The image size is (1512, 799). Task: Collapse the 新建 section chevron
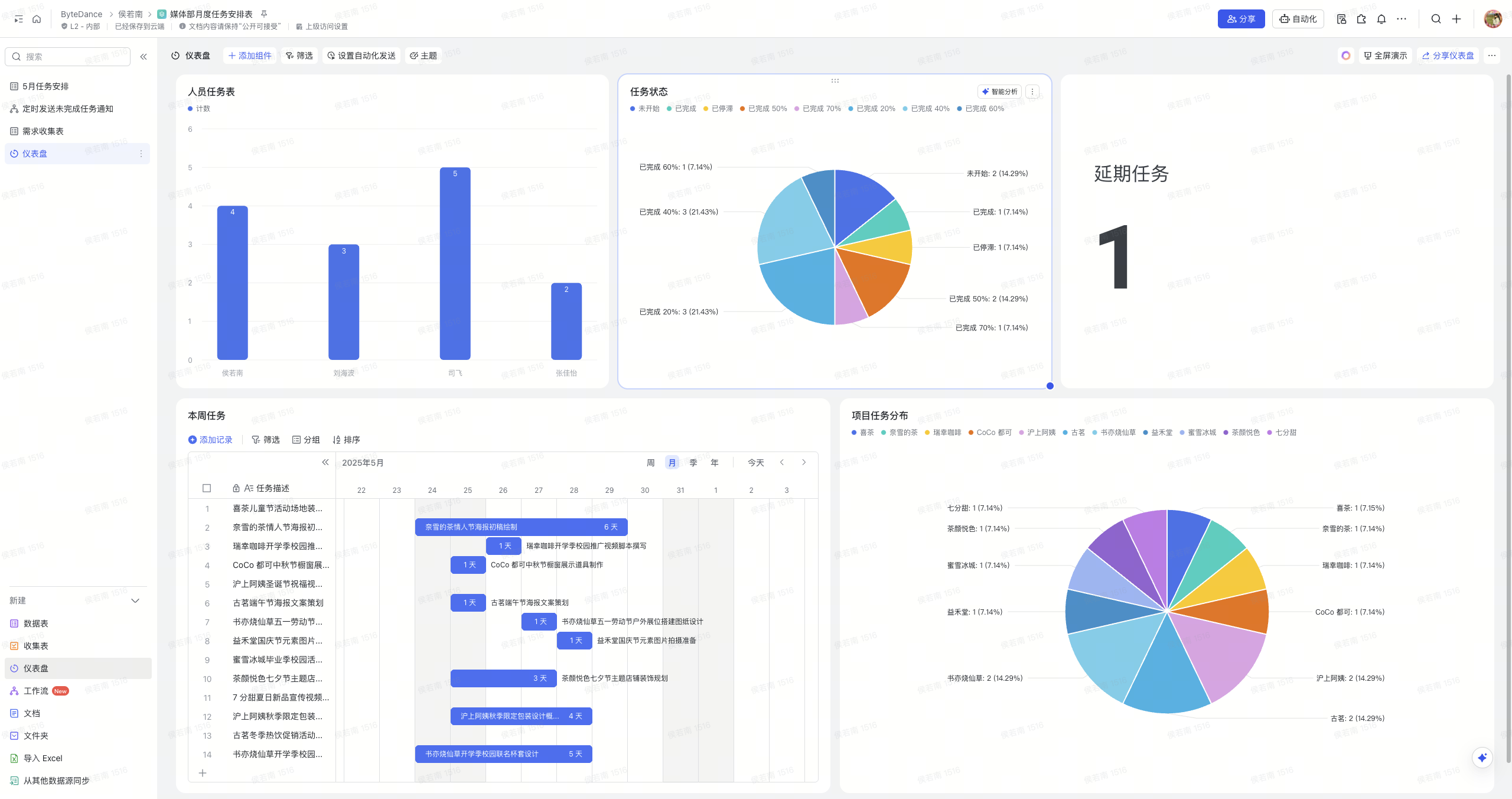coord(135,600)
